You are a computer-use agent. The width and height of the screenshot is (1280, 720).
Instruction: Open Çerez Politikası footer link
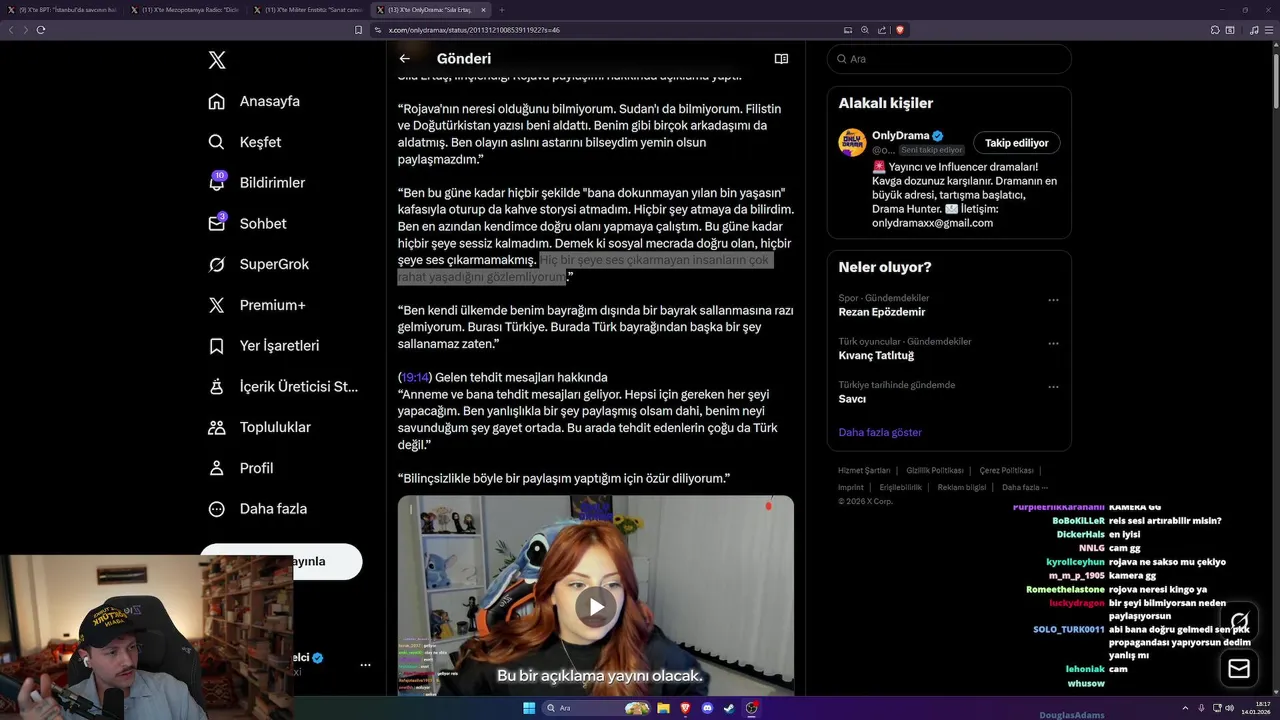click(x=1006, y=470)
